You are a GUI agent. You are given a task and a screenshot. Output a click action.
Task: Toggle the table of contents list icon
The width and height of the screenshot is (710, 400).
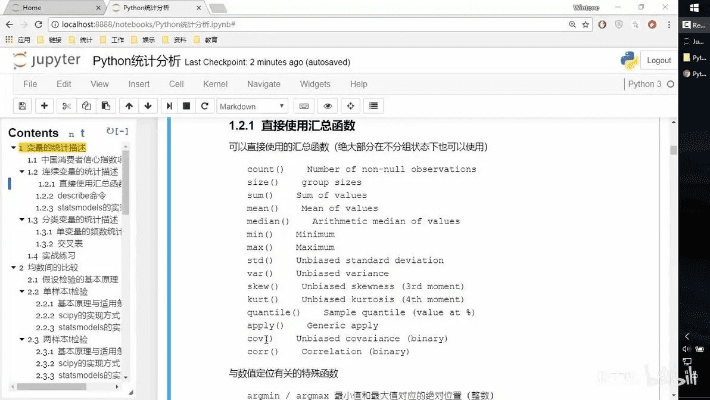[373, 106]
